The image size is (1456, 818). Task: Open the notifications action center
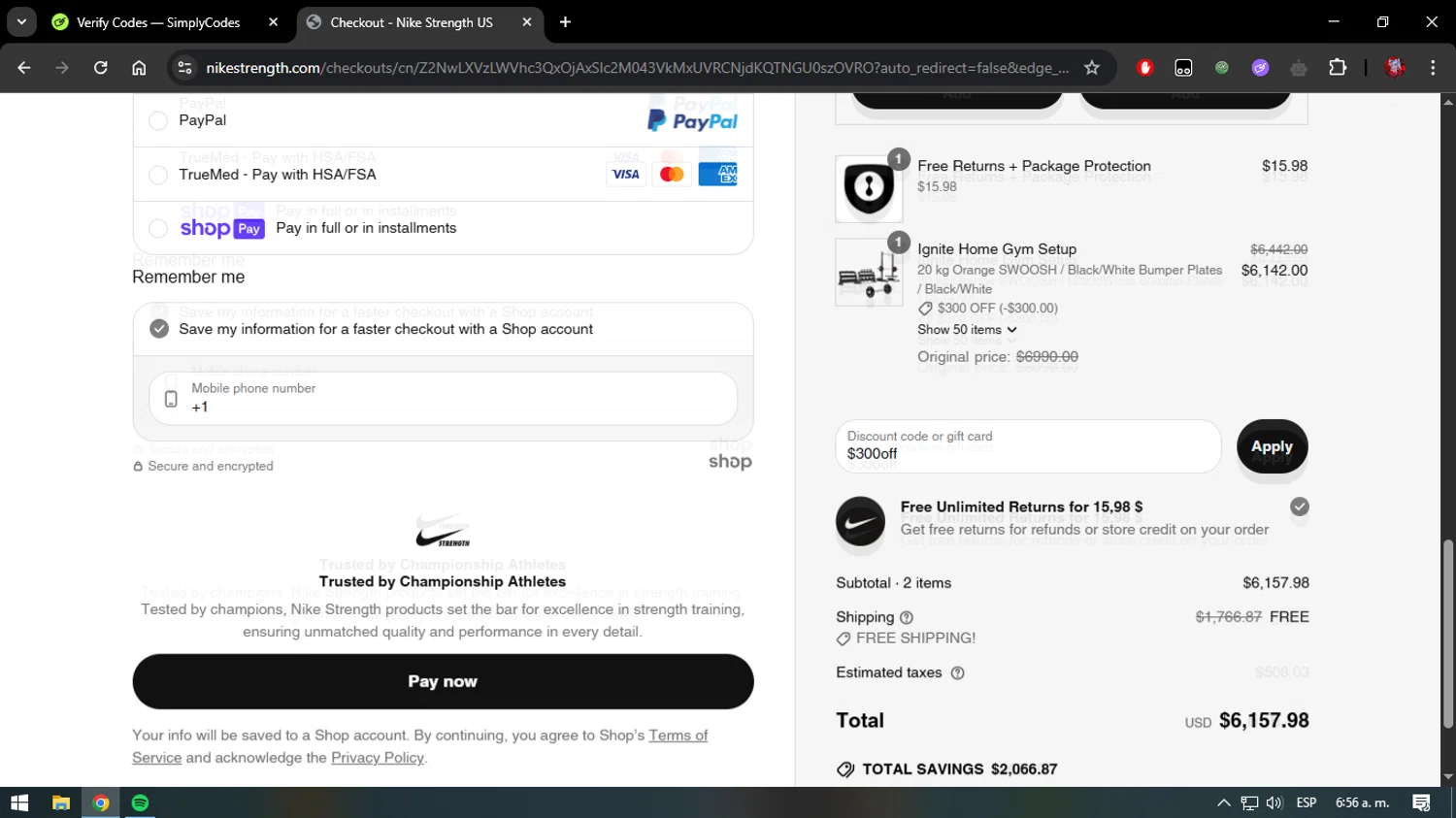1421,802
